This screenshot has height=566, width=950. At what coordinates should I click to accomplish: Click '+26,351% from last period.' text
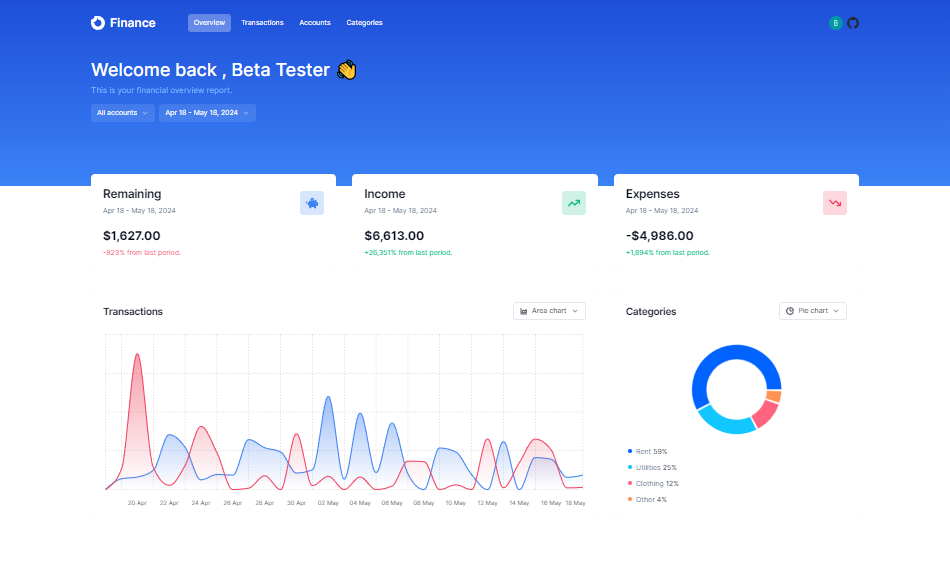(408, 253)
